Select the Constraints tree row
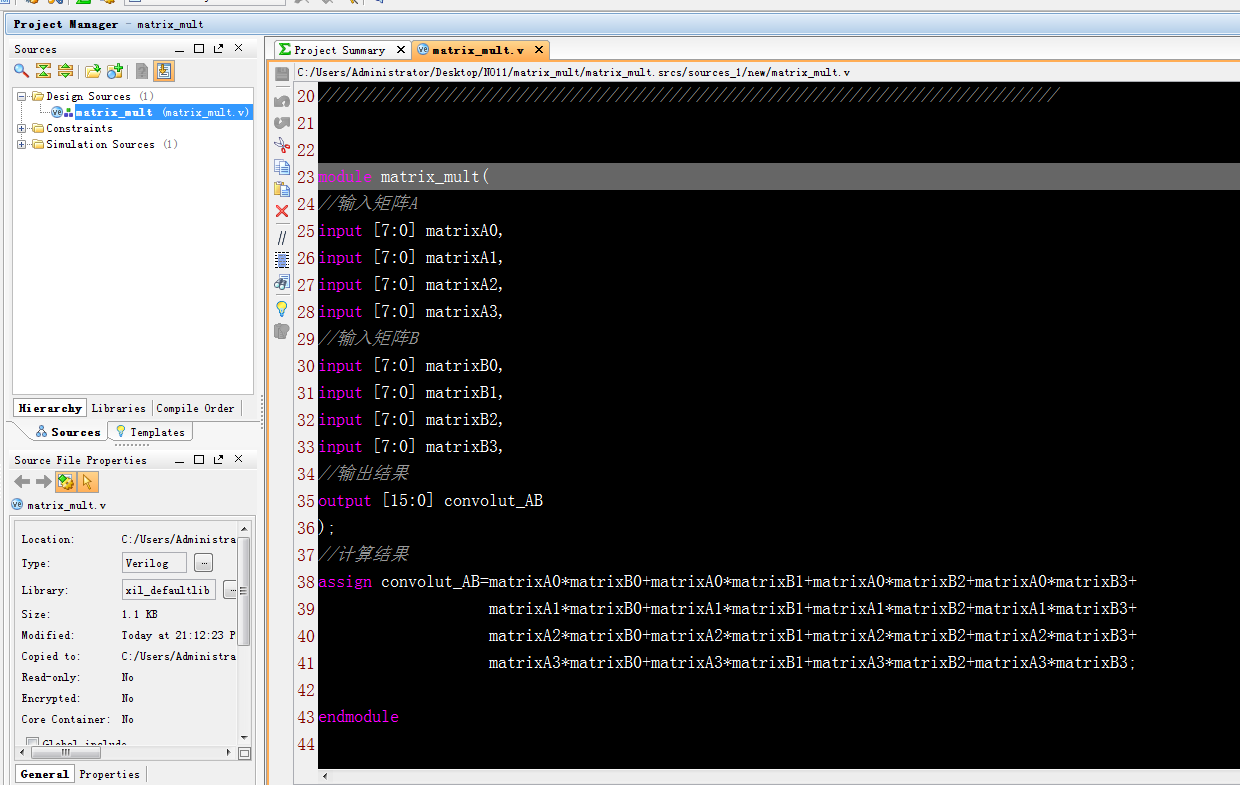This screenshot has width=1240, height=785. pyautogui.click(x=79, y=128)
